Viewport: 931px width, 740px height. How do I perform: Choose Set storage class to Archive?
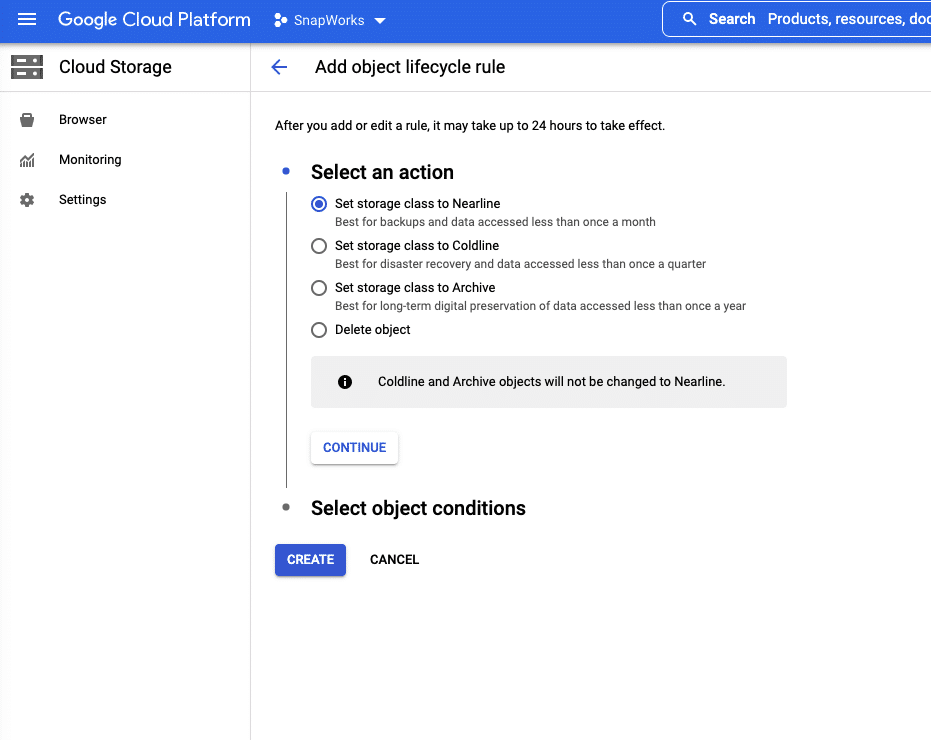coord(319,288)
